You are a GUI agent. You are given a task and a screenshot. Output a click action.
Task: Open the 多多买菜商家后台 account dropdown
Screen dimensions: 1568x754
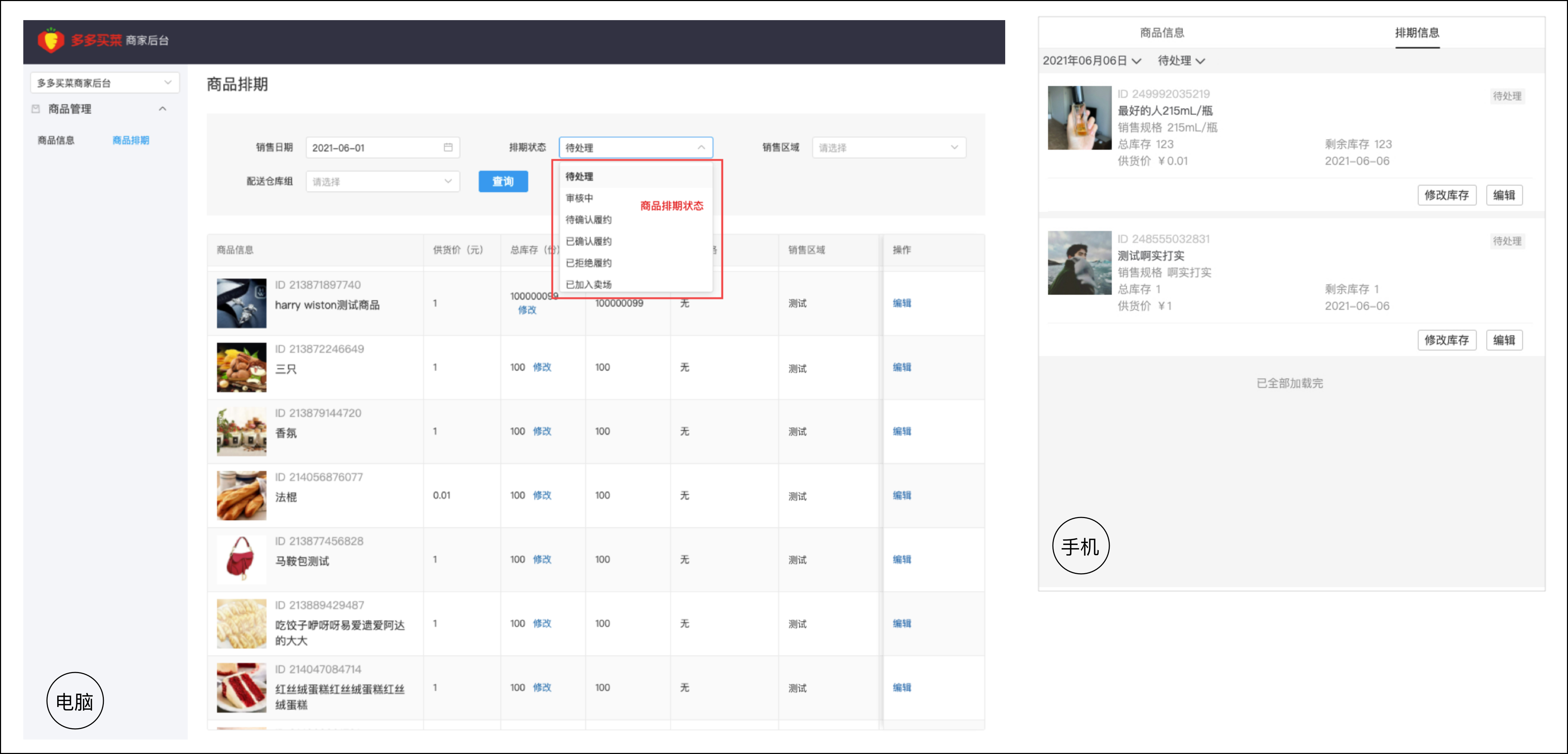click(104, 83)
